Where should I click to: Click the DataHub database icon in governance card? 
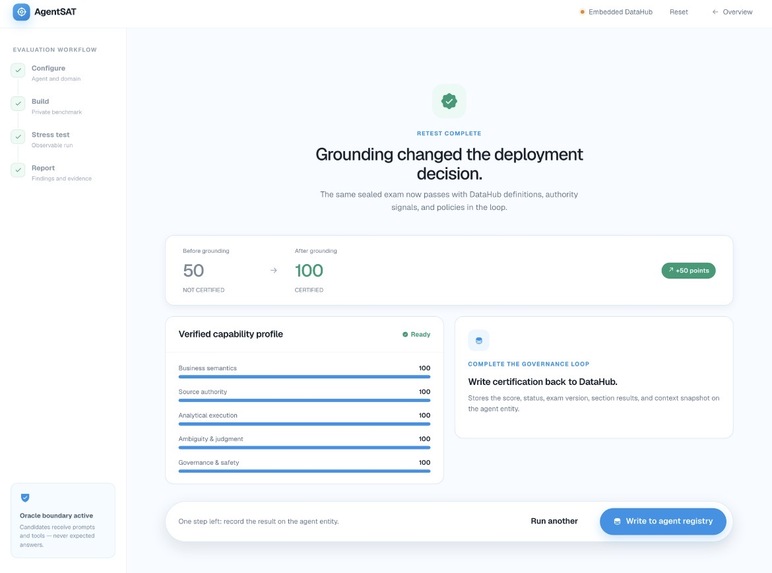(479, 340)
